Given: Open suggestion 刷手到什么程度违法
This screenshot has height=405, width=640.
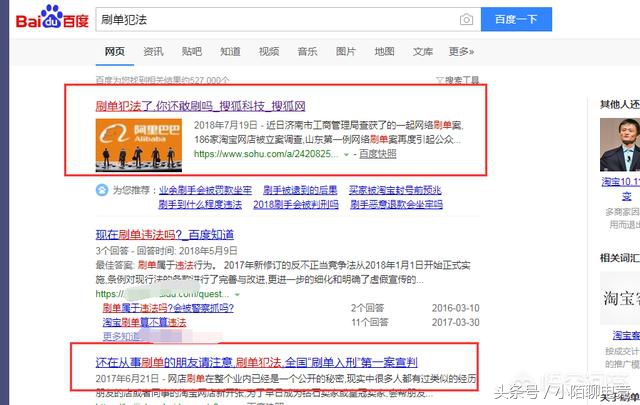Looking at the screenshot, I should click(200, 204).
